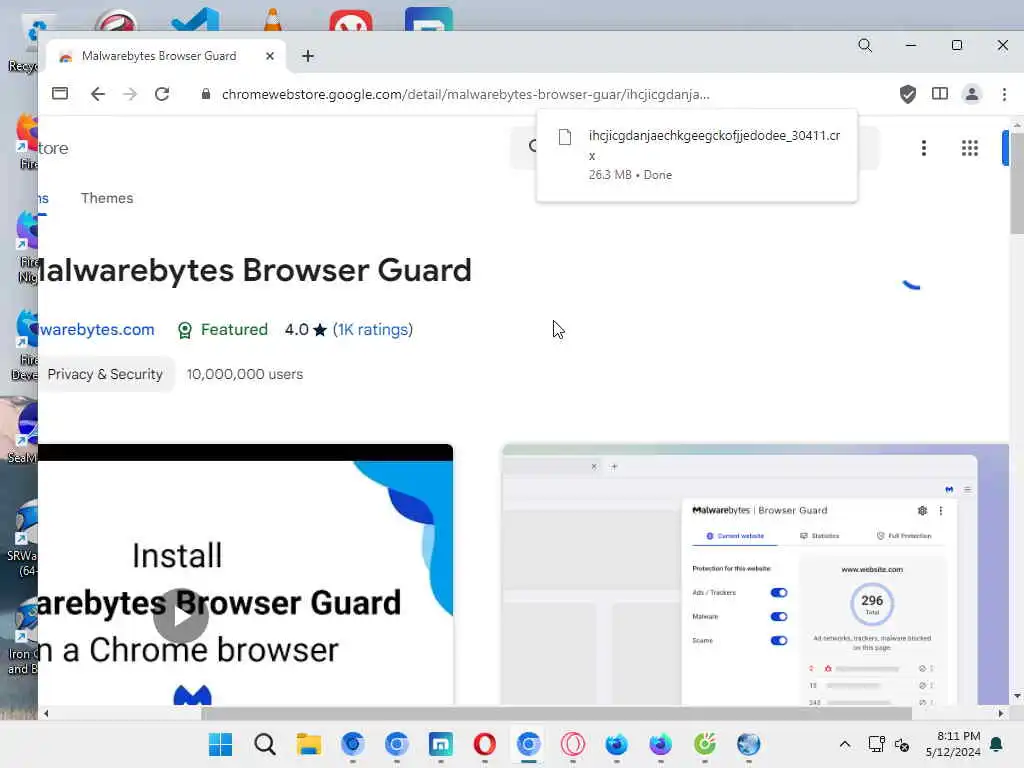The image size is (1024, 768).
Task: Click the shield icon in the browser toolbar
Action: (x=908, y=94)
